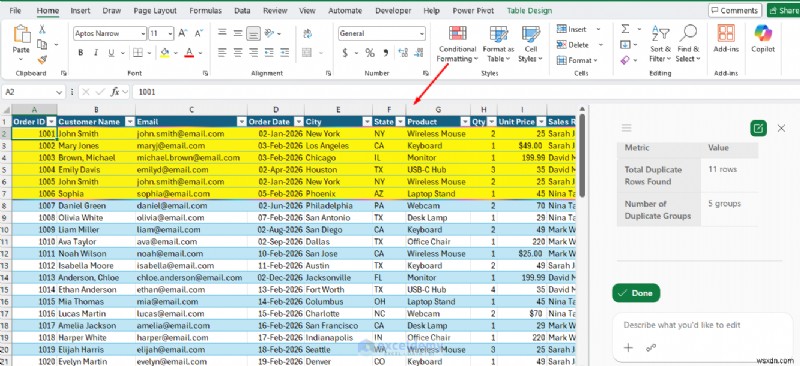This screenshot has height=366, width=800.
Task: Open the Aptos Narrow font name dropdown
Action: [142, 34]
